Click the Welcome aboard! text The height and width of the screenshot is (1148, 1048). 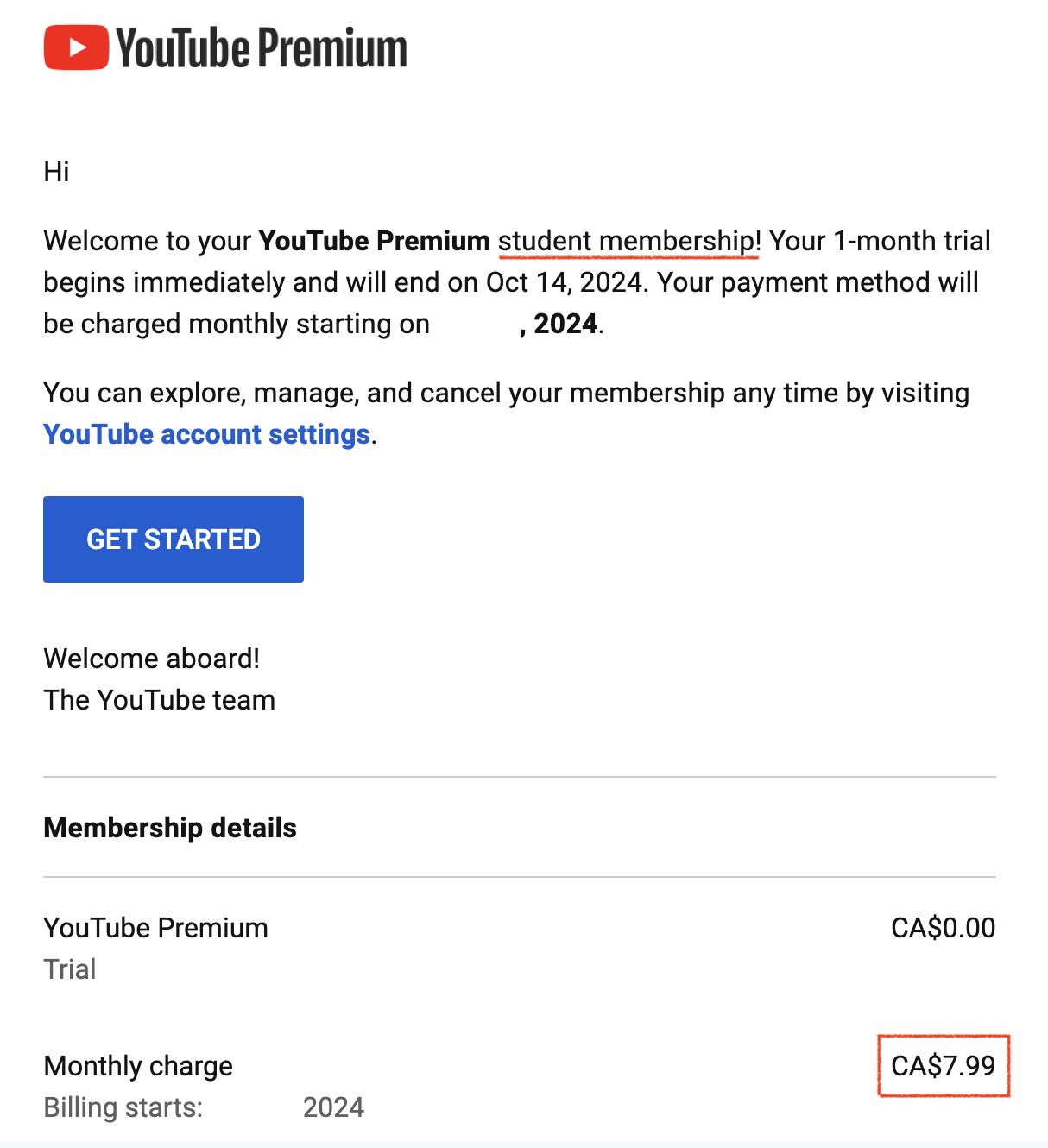(x=152, y=659)
